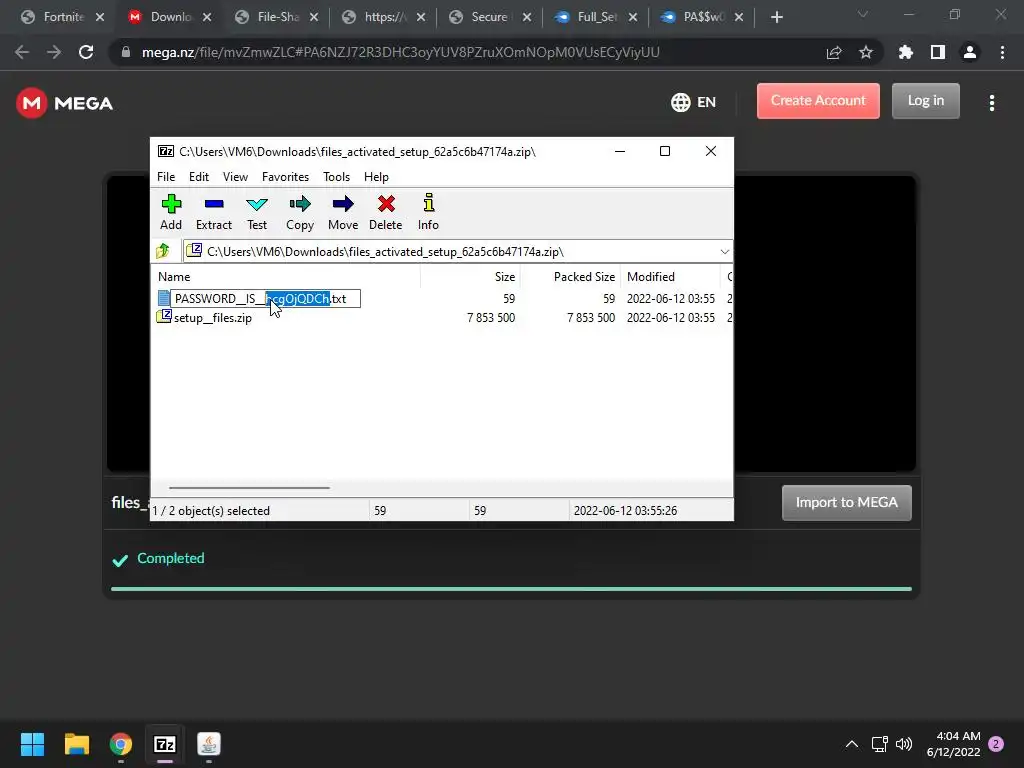Click inside the filename rename field
Image resolution: width=1024 pixels, height=768 pixels.
pos(266,298)
